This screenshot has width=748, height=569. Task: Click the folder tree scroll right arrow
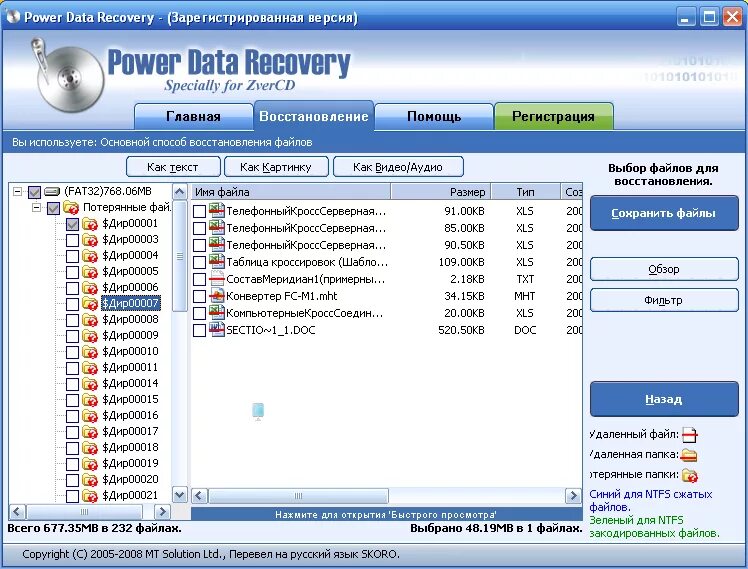click(x=162, y=512)
